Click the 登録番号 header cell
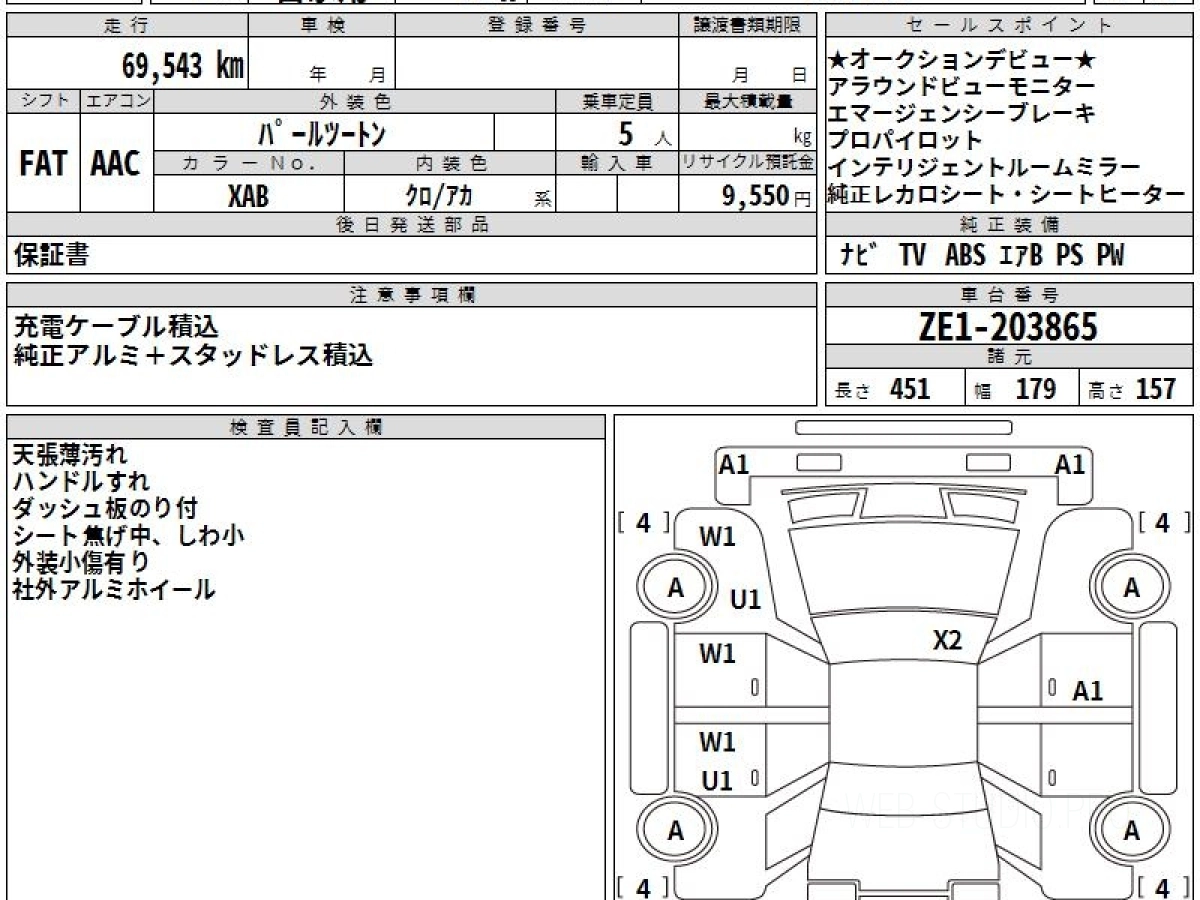Viewport: 1200px width, 900px height. pyautogui.click(x=537, y=26)
